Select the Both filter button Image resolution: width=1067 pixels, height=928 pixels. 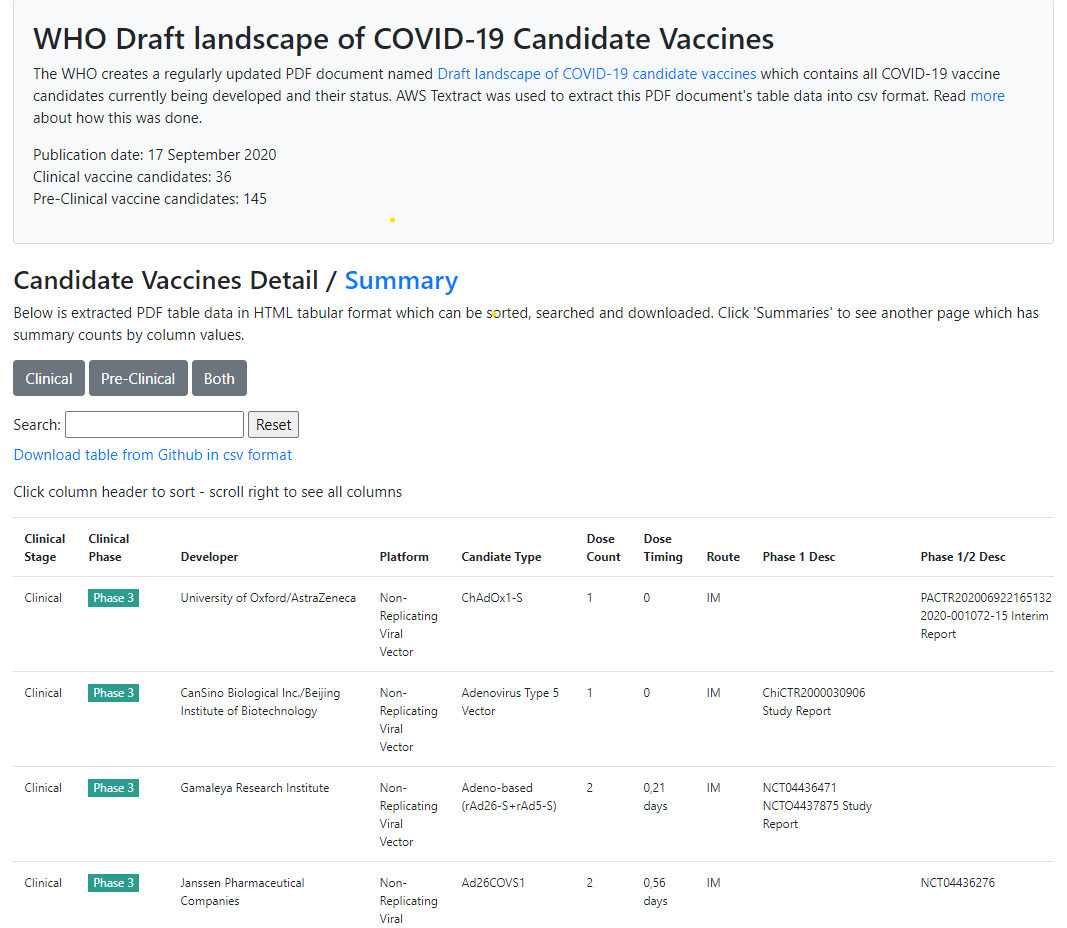click(x=219, y=378)
